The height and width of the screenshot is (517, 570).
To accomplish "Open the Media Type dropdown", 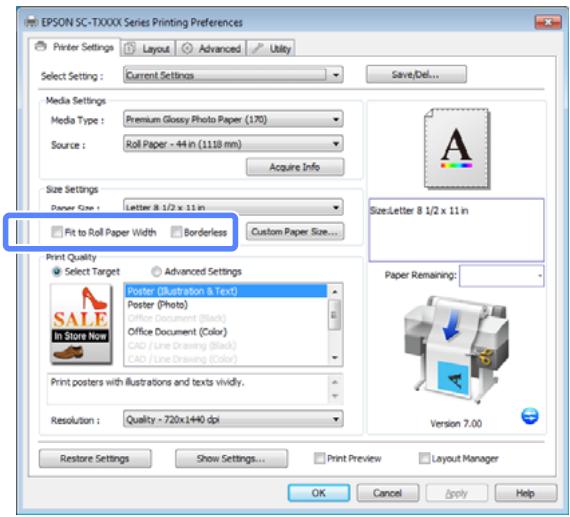I will [233, 119].
